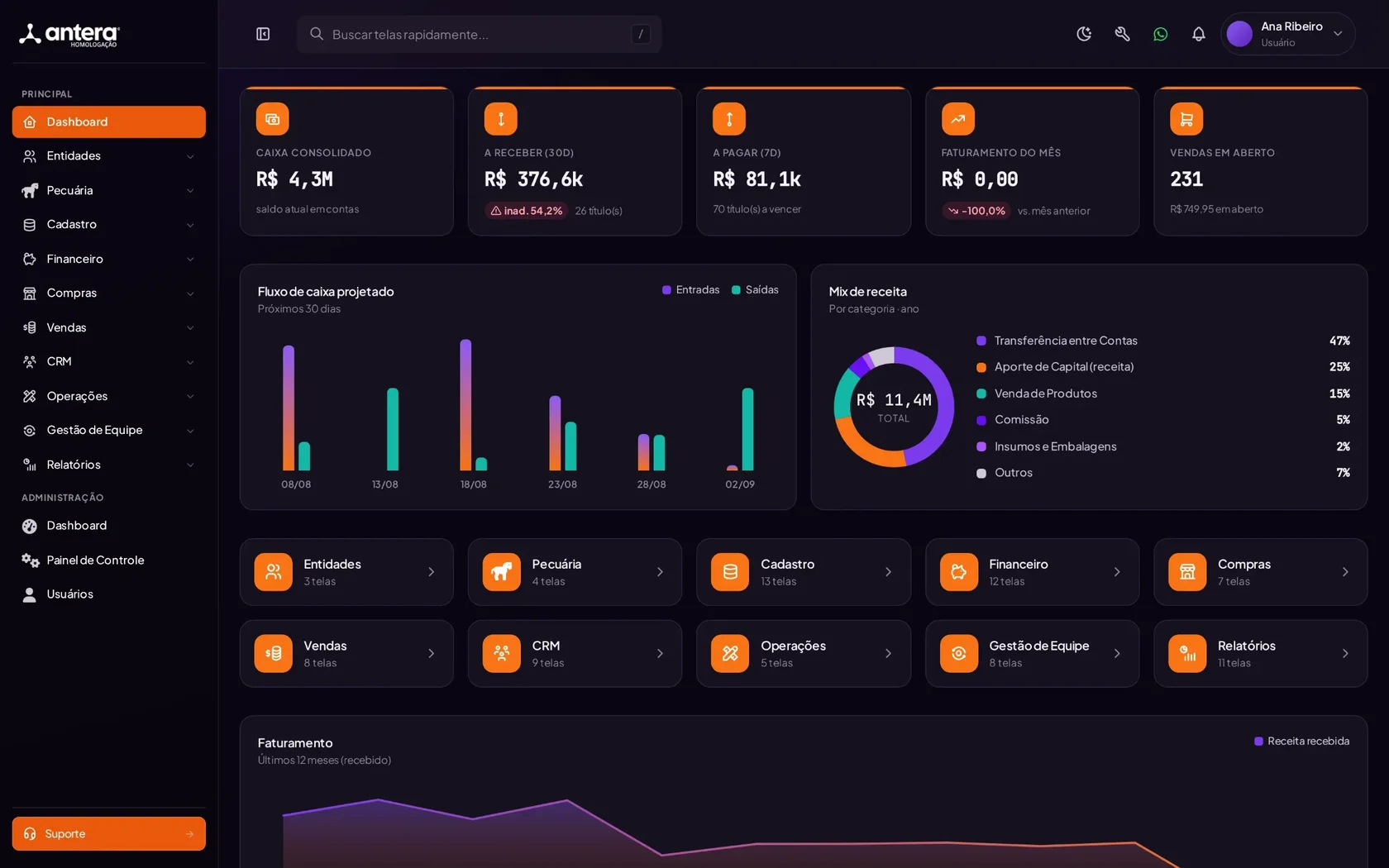The height and width of the screenshot is (868, 1389).
Task: Open Vendas shortcut card icon
Action: click(274, 654)
